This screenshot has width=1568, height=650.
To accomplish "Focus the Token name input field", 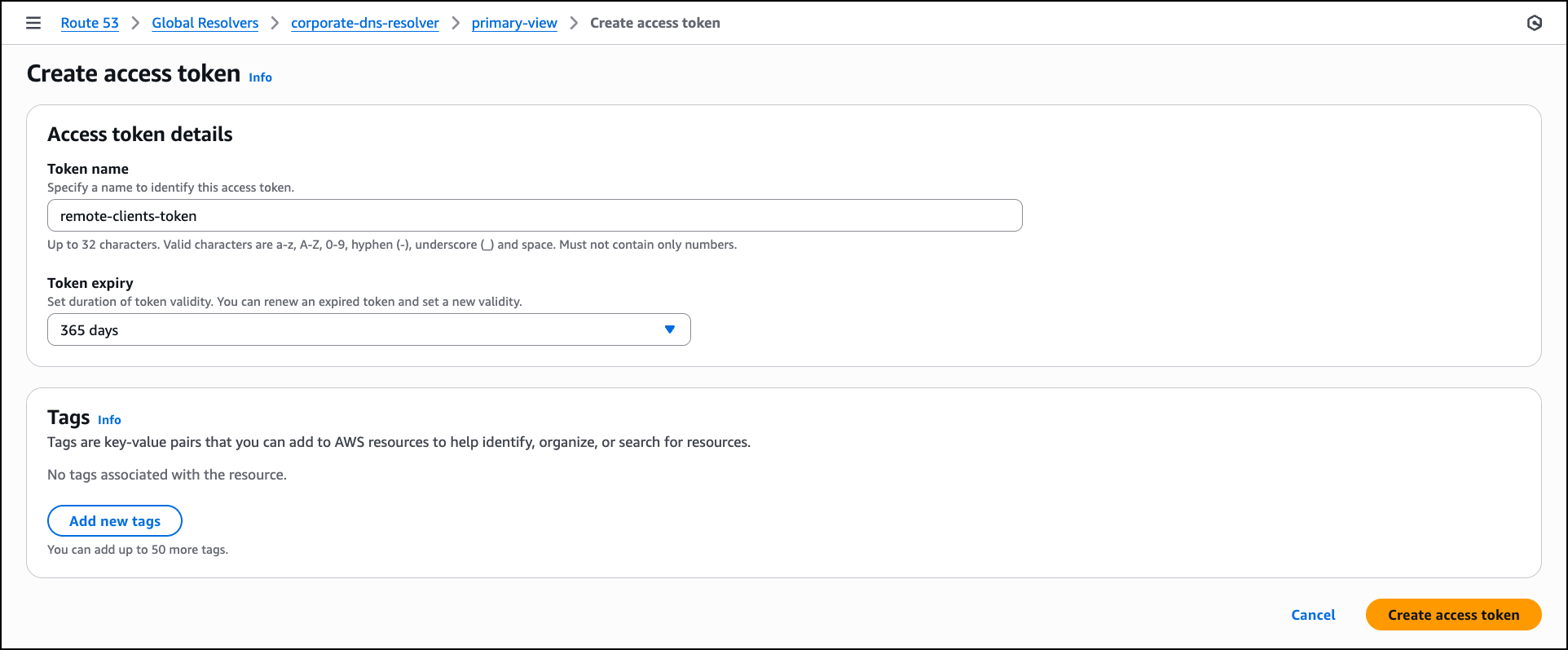I will (534, 216).
